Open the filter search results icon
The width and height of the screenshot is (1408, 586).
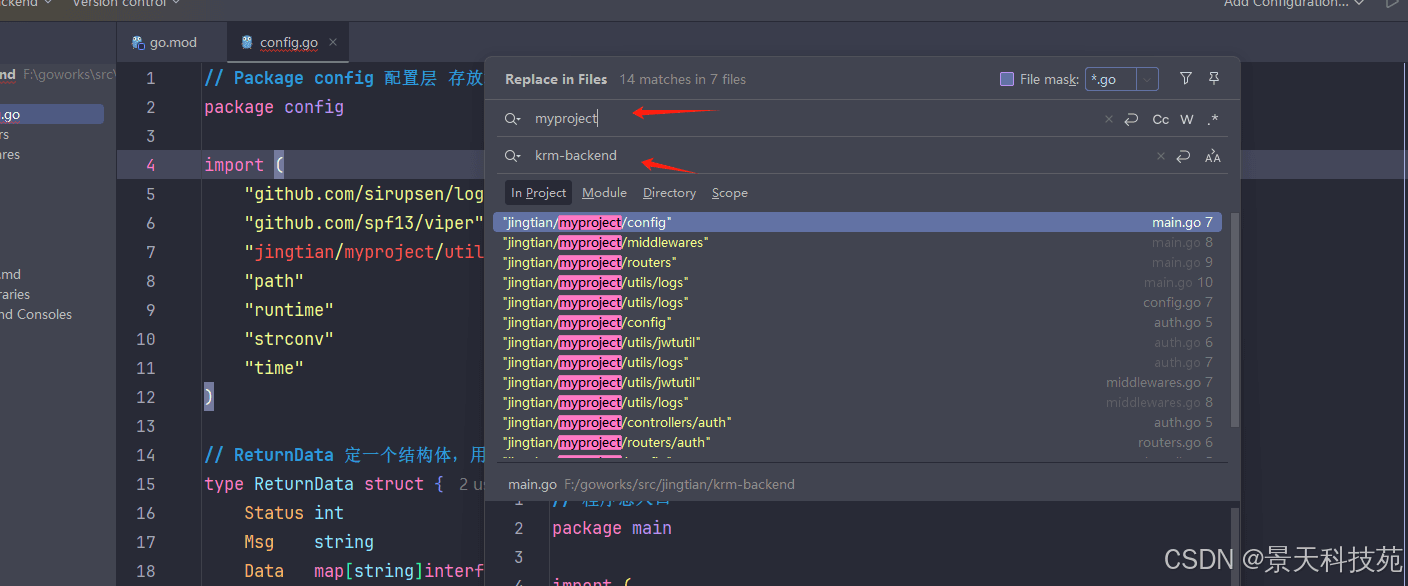click(1185, 79)
